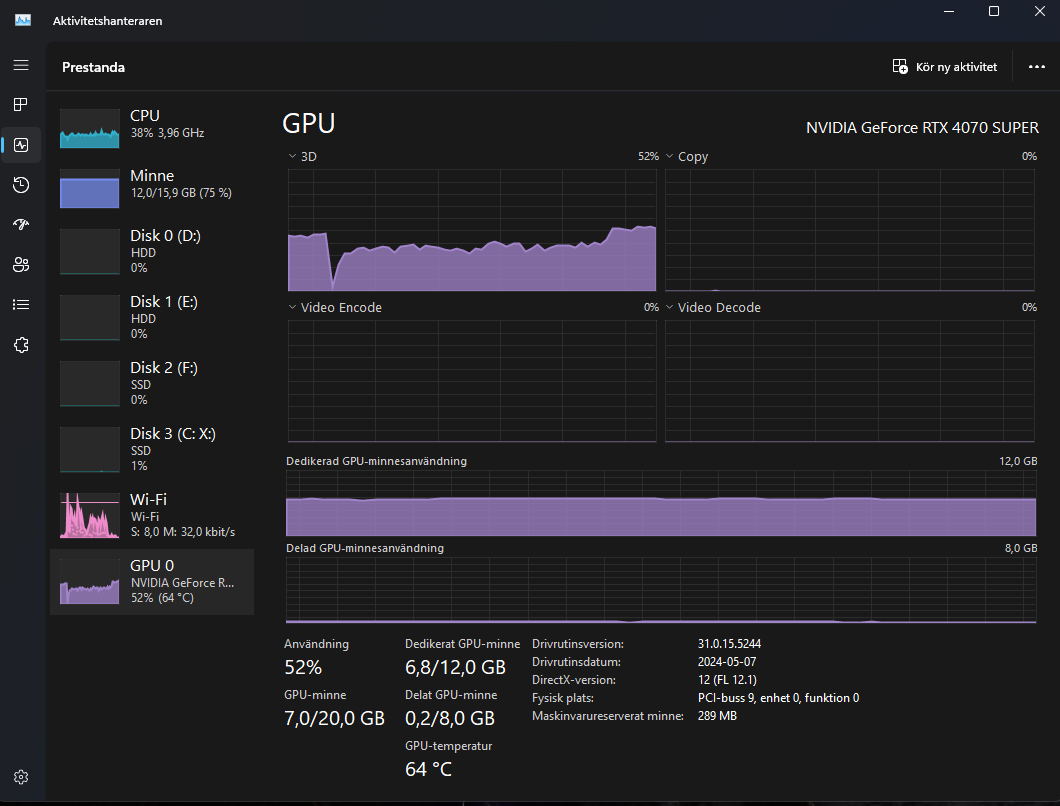This screenshot has height=806, width=1060.
Task: Click Kör ny aktivitet button
Action: click(945, 66)
